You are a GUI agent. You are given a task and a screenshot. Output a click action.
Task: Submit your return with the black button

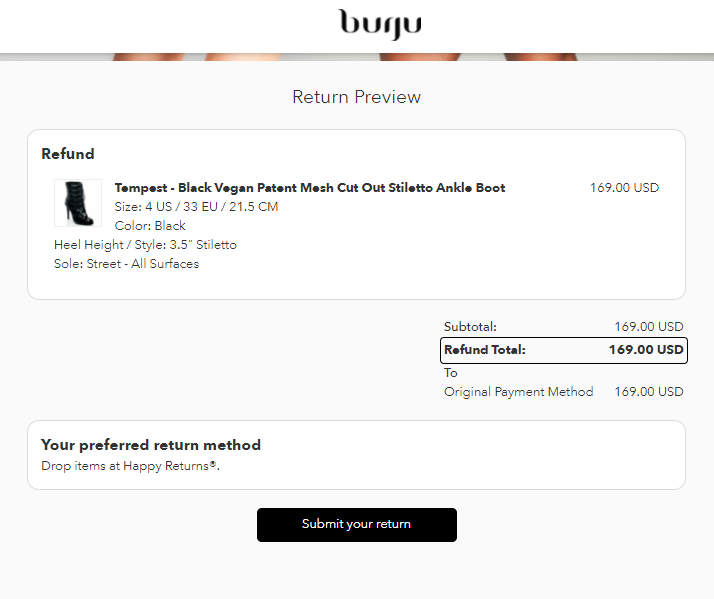click(x=357, y=525)
